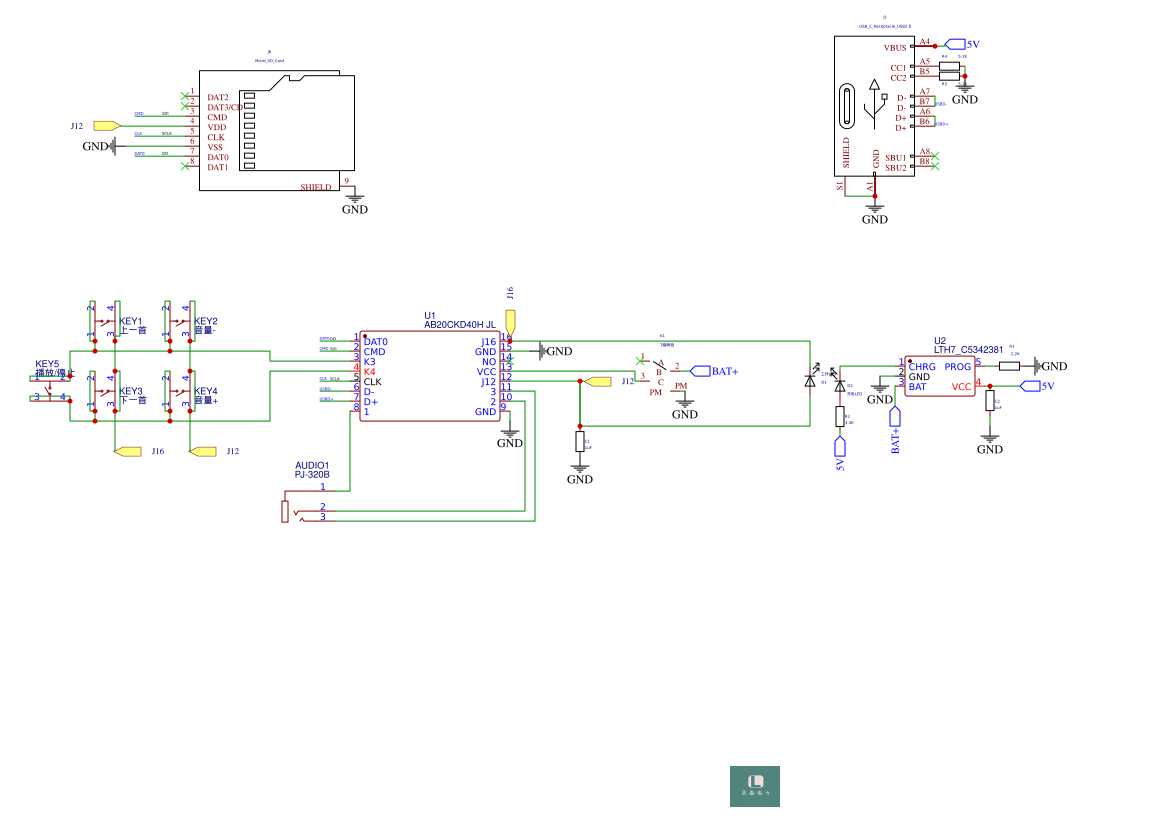Screen dimensions: 1169x827
Task: Click the C1 capacitor below the J12 net
Action: pyautogui.click(x=580, y=442)
